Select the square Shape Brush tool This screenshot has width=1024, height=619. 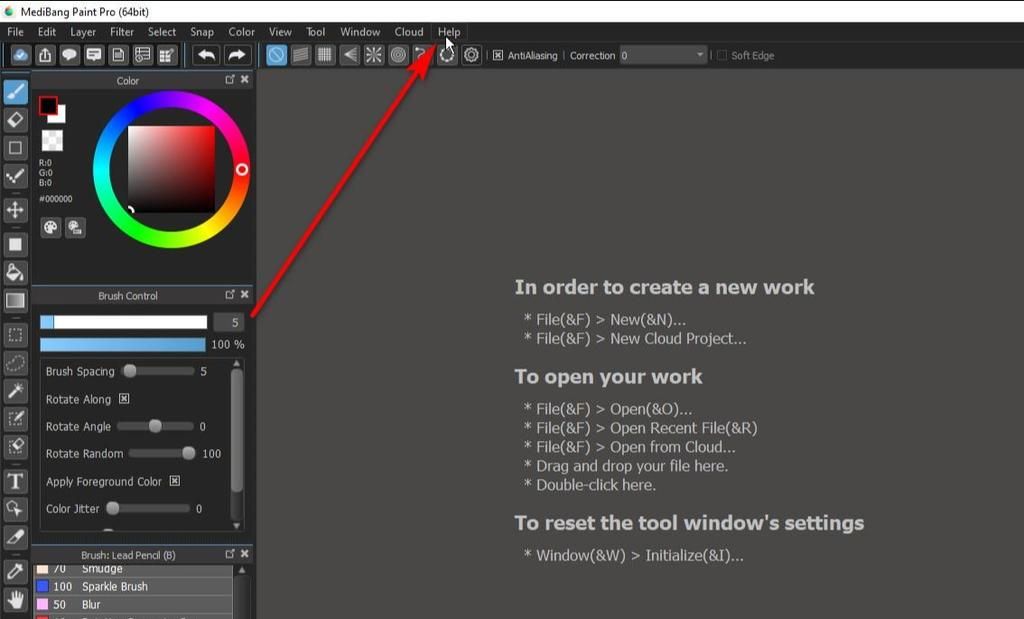coord(16,148)
